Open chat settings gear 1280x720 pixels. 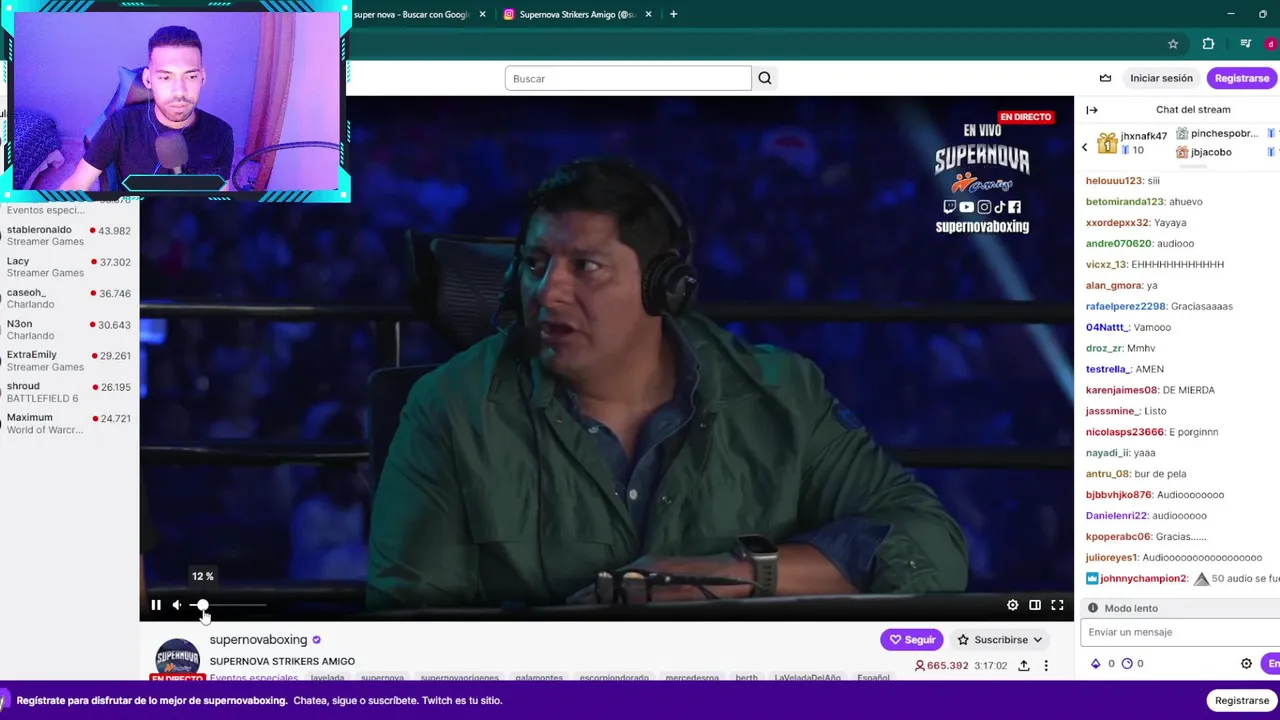(1246, 663)
